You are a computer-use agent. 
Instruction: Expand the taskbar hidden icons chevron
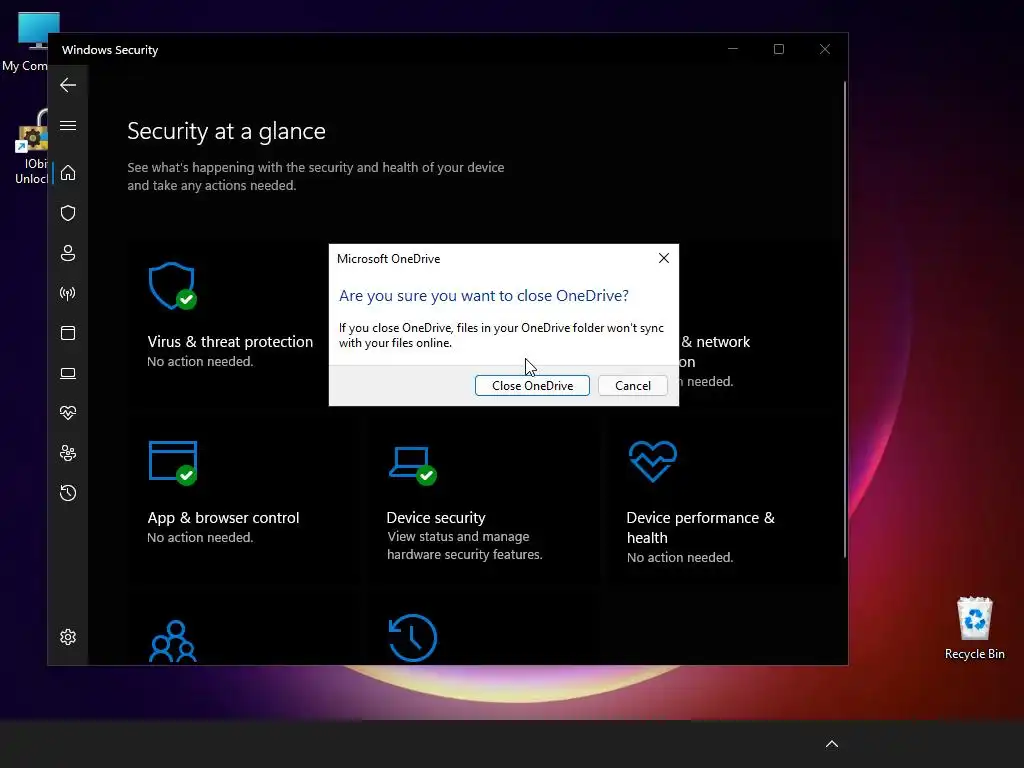coord(832,744)
